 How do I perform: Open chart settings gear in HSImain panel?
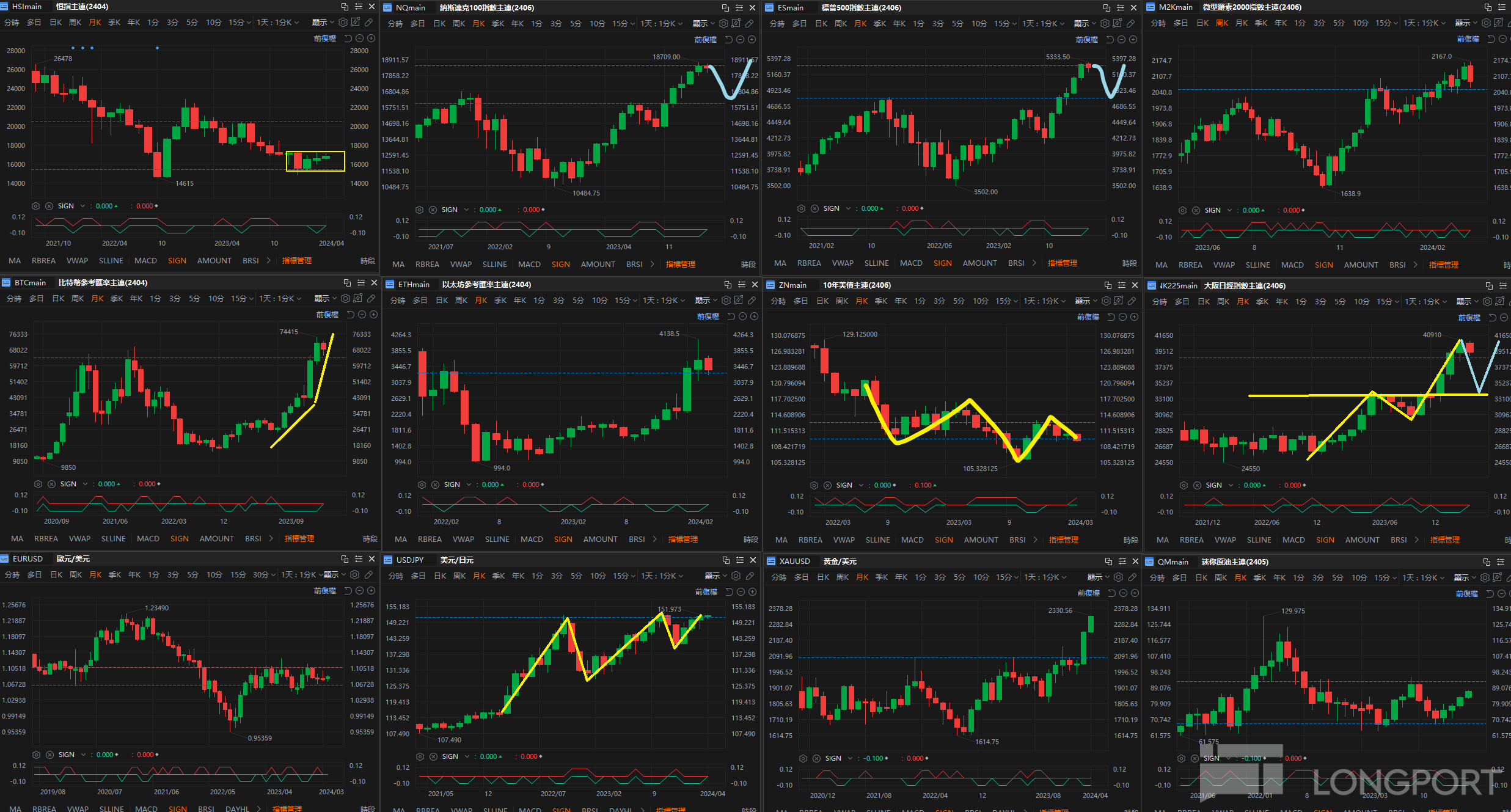[x=343, y=22]
